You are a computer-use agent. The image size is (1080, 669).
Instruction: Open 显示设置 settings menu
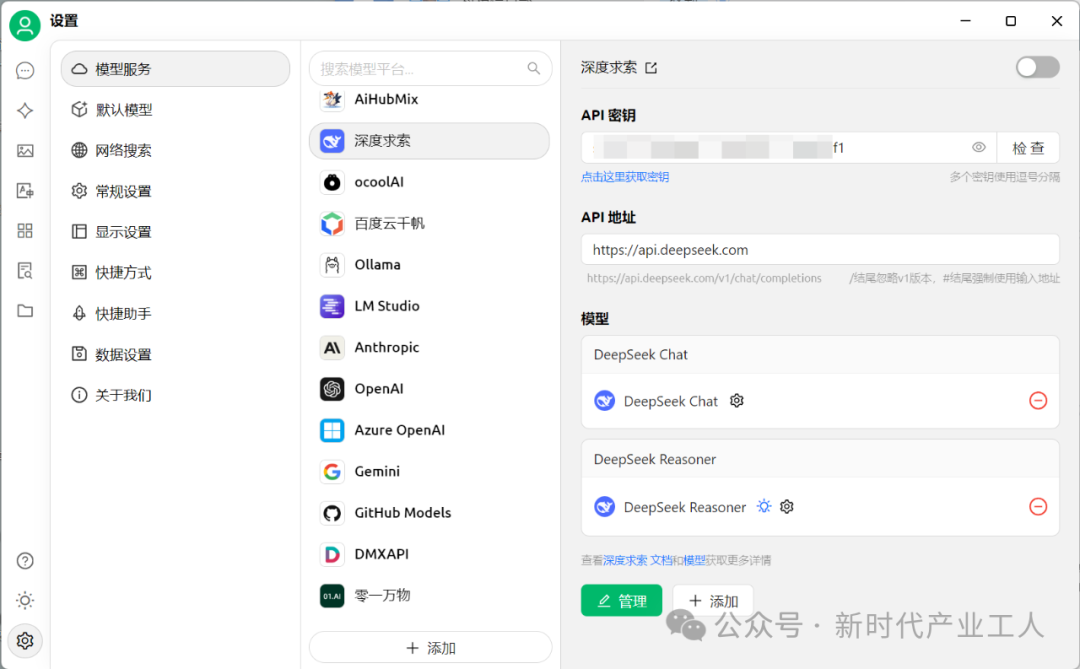(176, 231)
